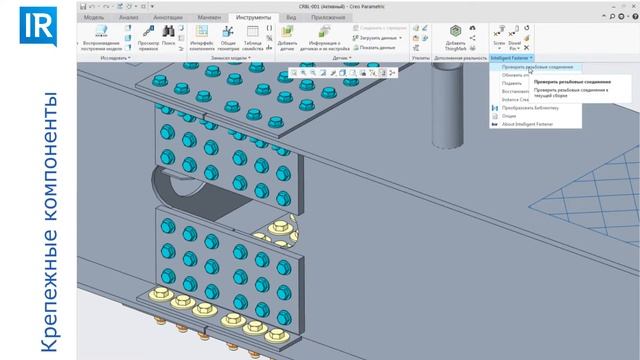
Task: Click the model playback (Воспроизведение) icon
Action: coord(101,31)
